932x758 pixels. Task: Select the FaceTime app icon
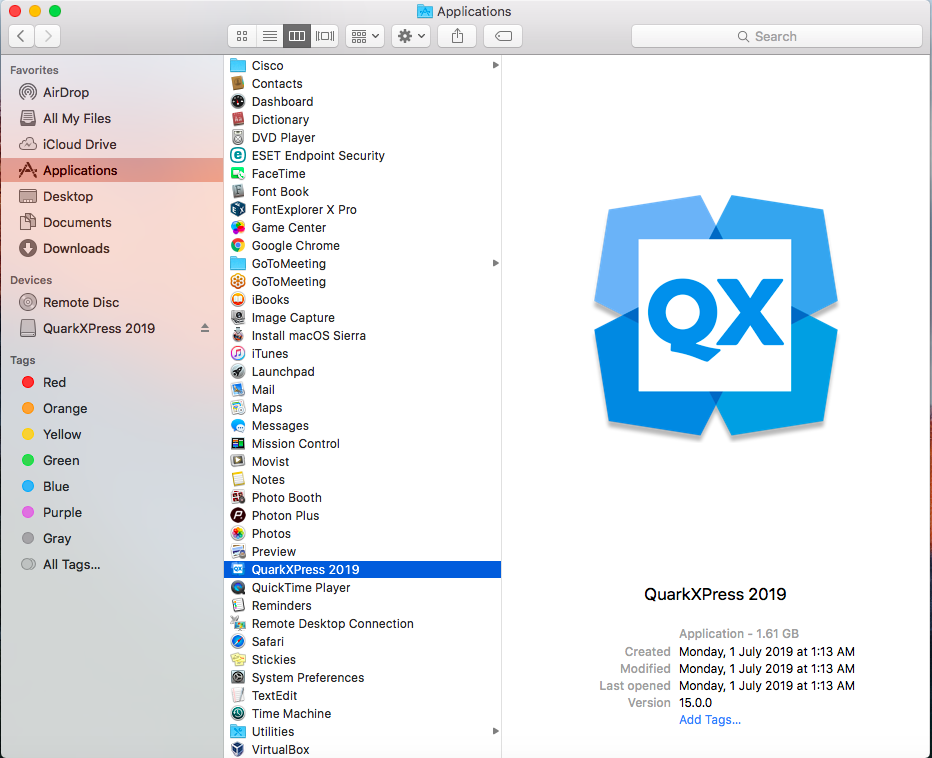click(x=238, y=174)
